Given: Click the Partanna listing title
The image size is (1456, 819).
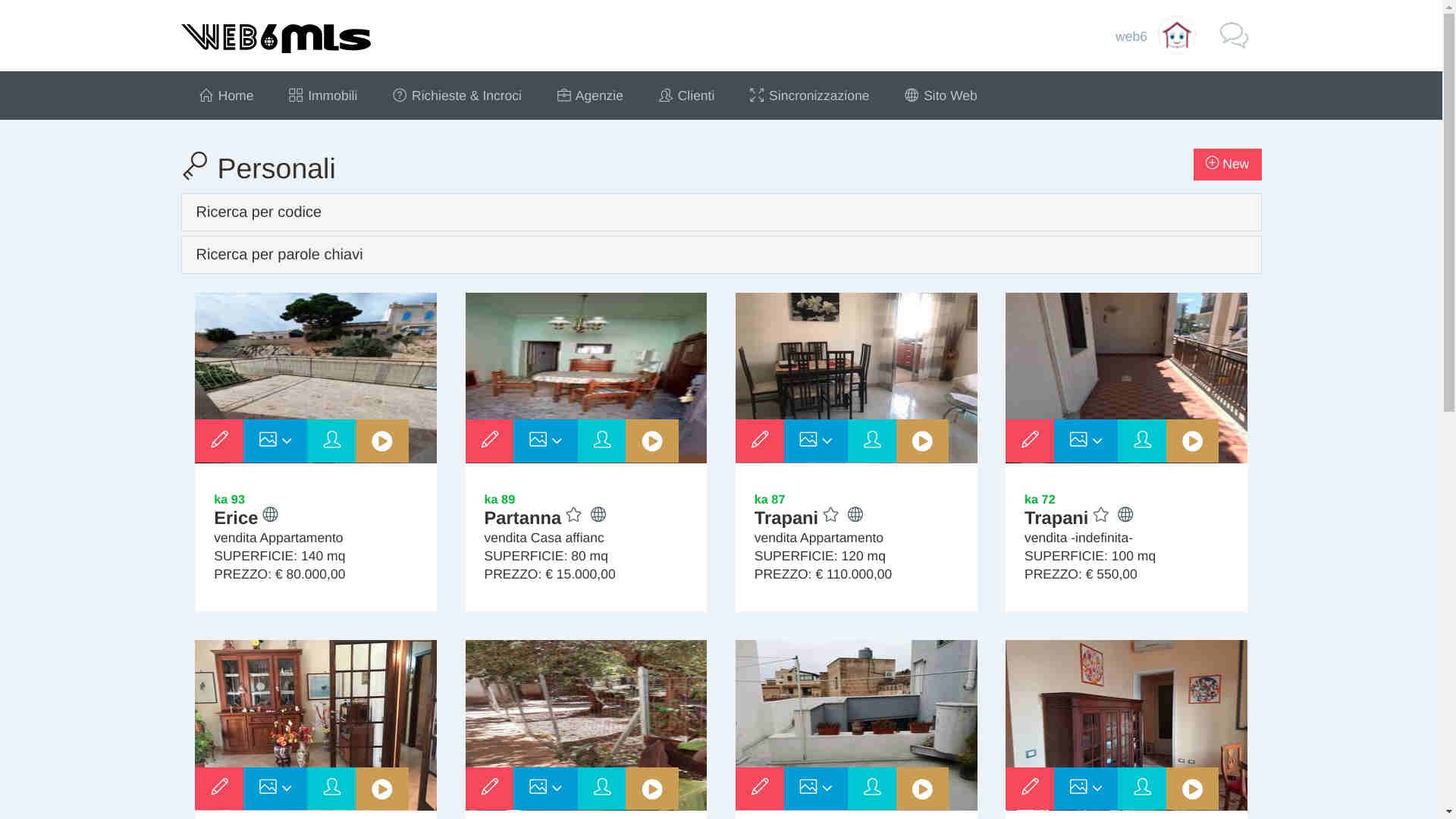Looking at the screenshot, I should coord(522,518).
